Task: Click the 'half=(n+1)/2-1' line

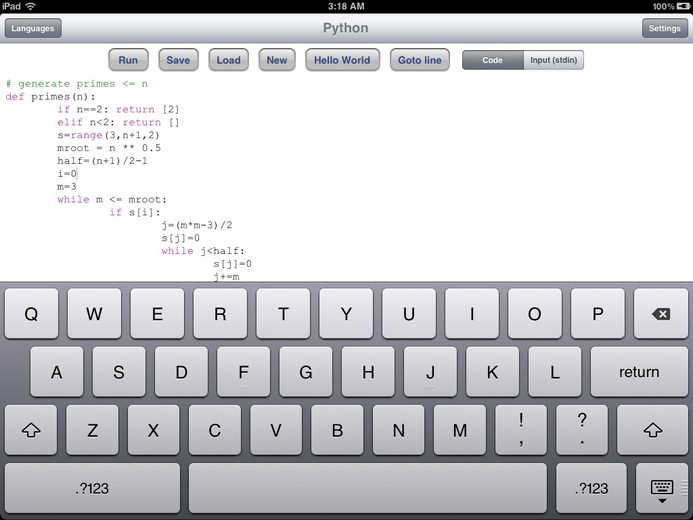Action: (102, 160)
